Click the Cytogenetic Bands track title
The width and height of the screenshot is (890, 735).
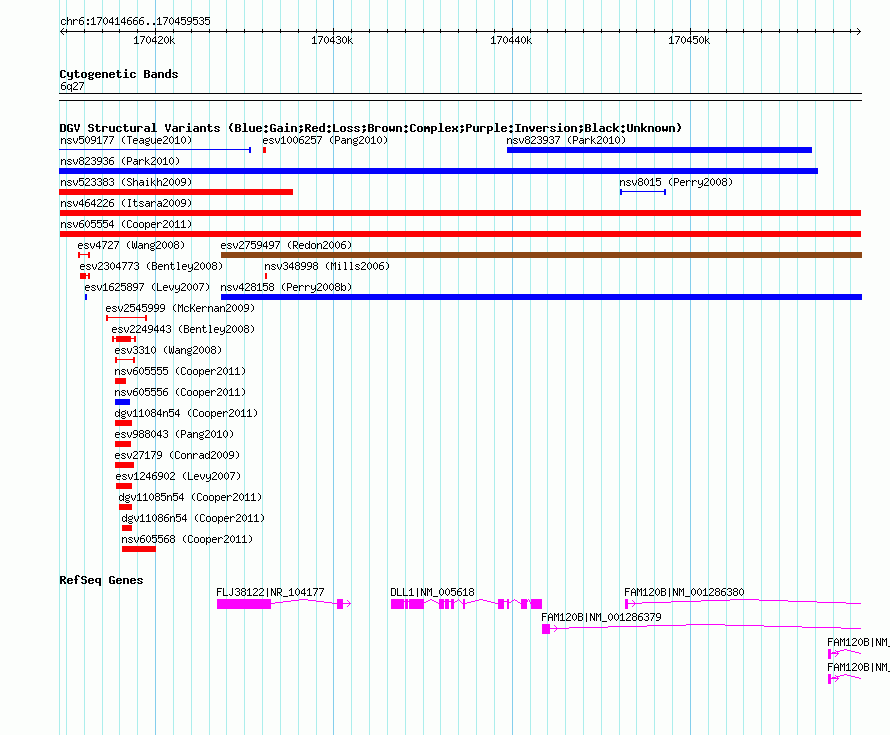(x=119, y=74)
